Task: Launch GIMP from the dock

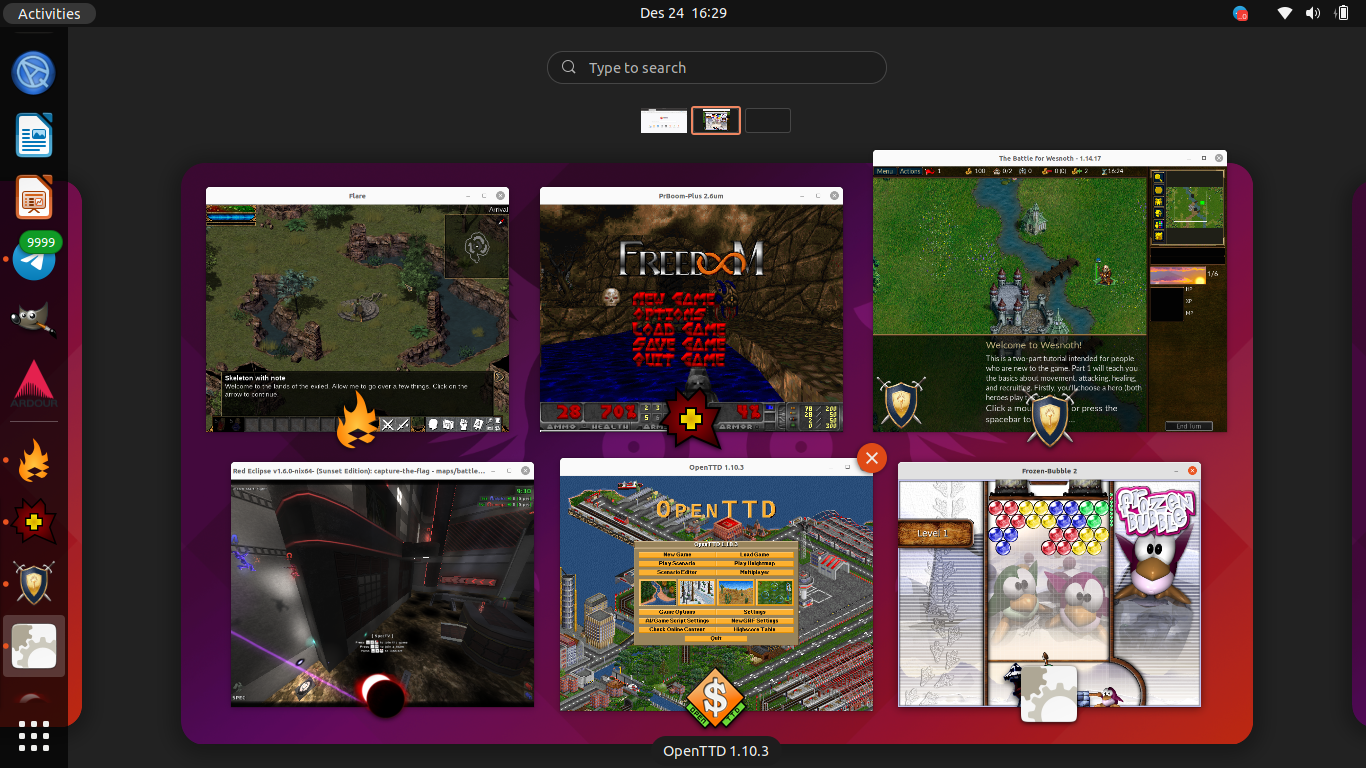Action: (x=34, y=320)
